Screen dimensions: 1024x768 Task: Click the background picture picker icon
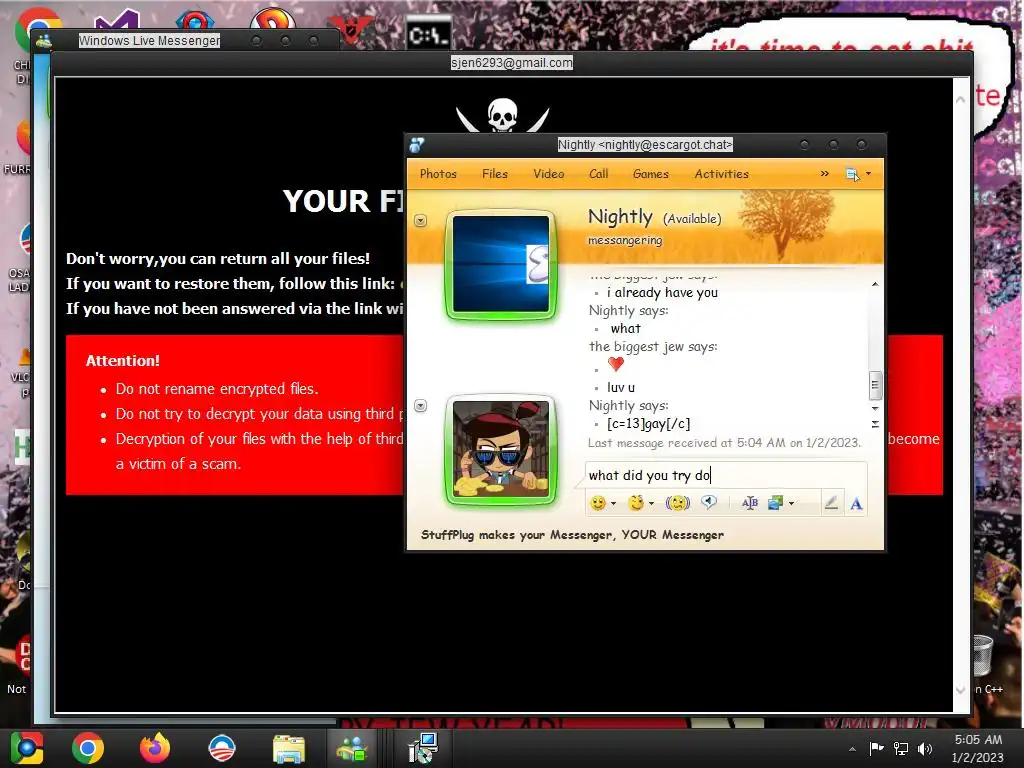pos(775,503)
